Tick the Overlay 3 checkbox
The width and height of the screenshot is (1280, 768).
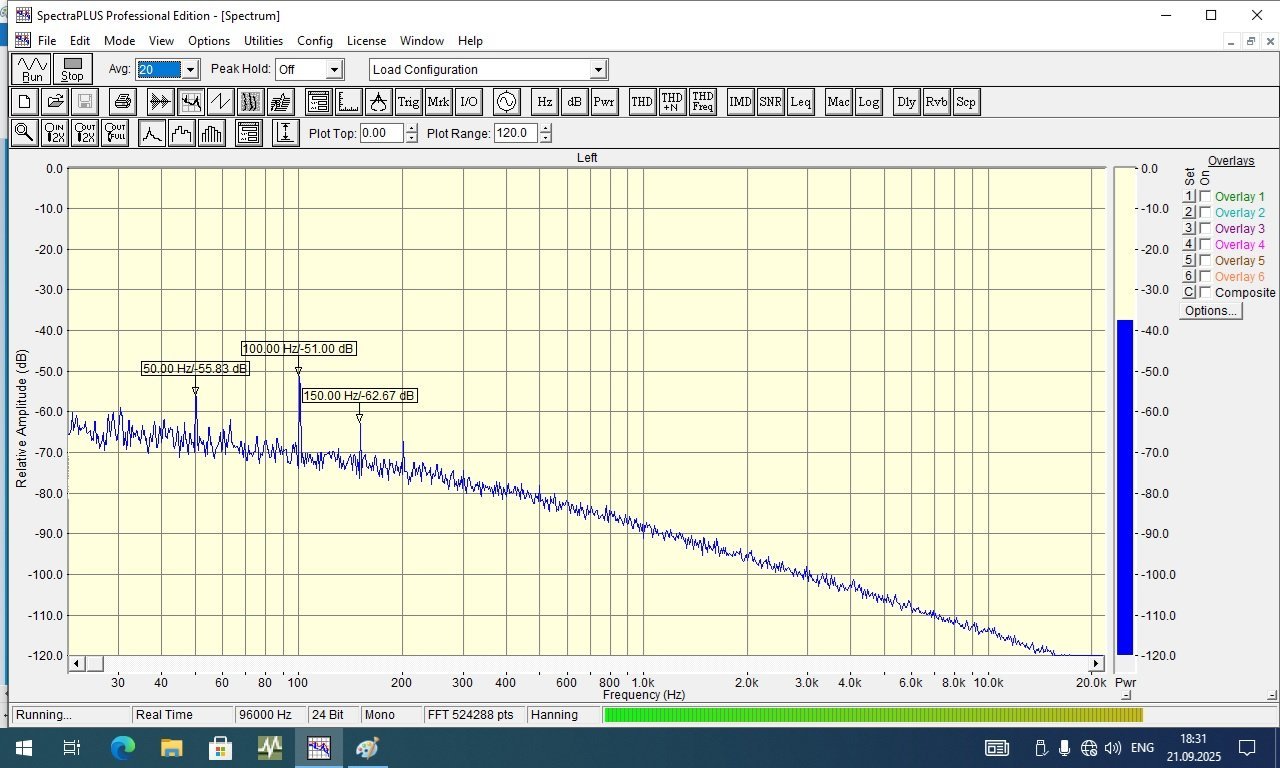coord(1205,229)
